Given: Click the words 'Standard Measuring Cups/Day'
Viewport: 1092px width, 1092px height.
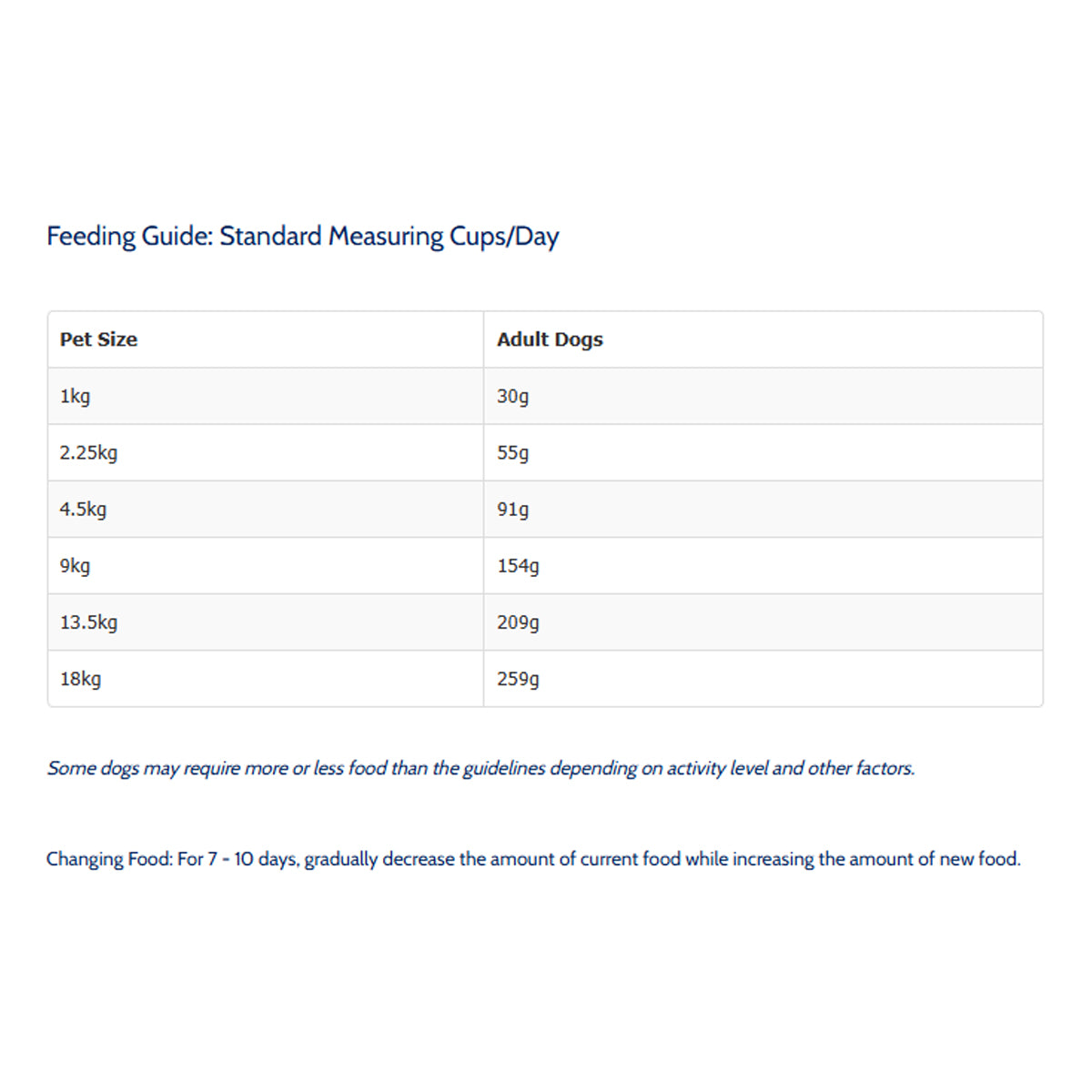Looking at the screenshot, I should [389, 237].
